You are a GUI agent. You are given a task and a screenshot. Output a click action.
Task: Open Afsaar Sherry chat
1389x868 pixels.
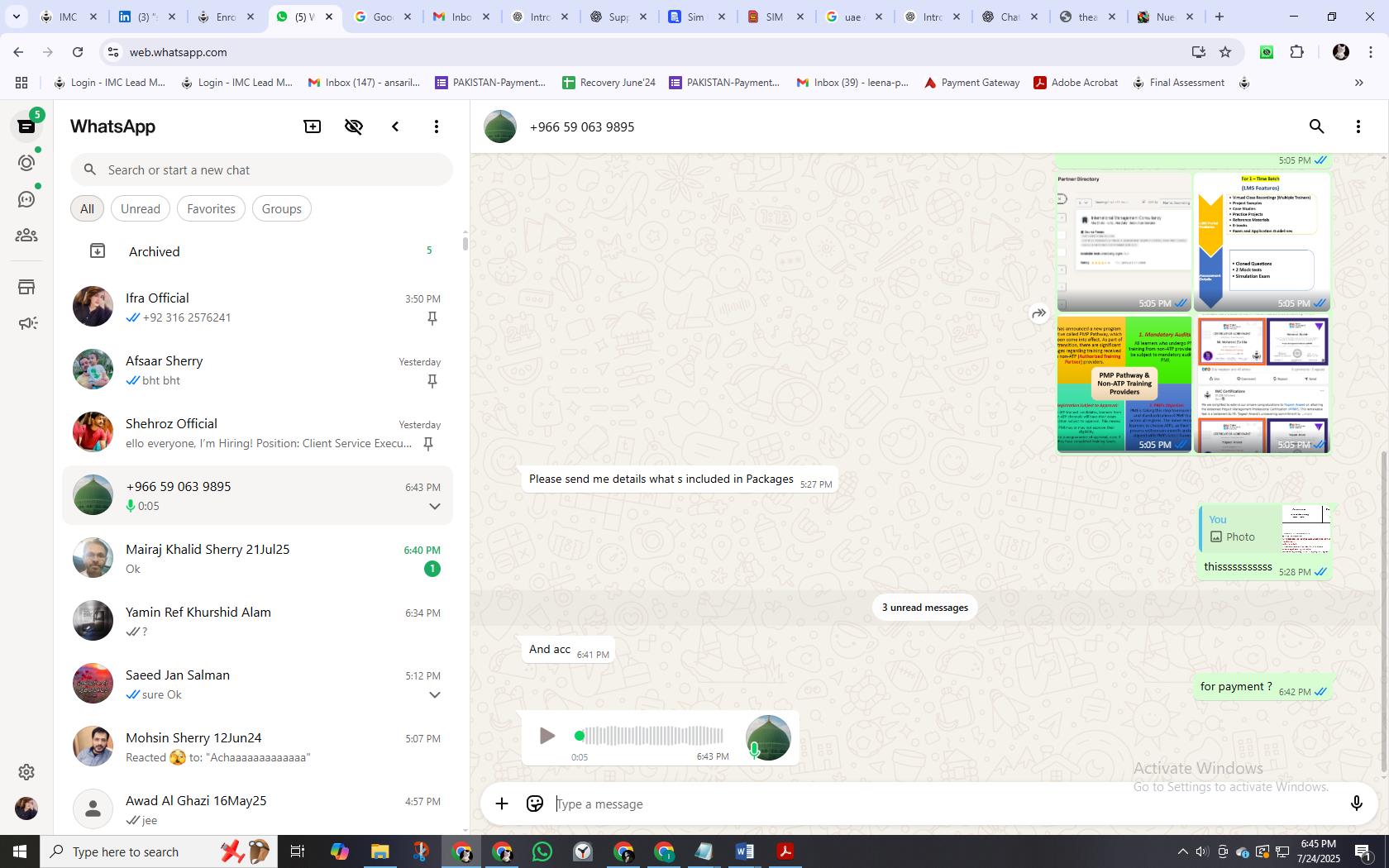[257, 370]
